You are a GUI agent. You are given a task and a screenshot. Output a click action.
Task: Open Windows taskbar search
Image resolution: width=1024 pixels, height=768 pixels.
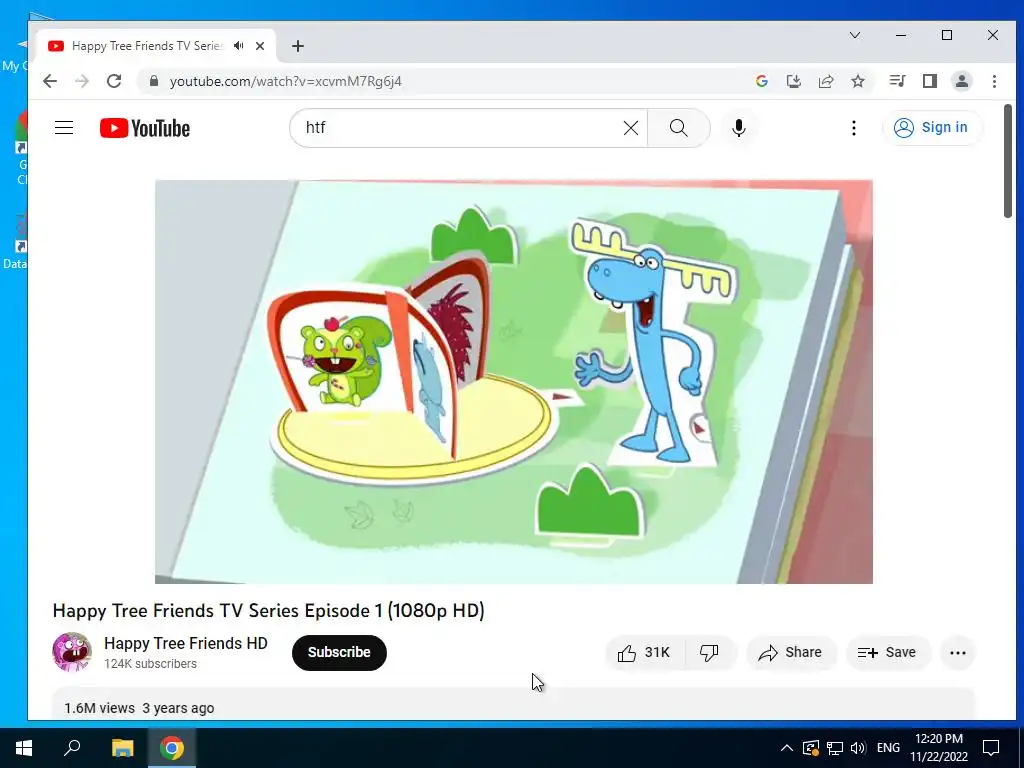point(72,748)
